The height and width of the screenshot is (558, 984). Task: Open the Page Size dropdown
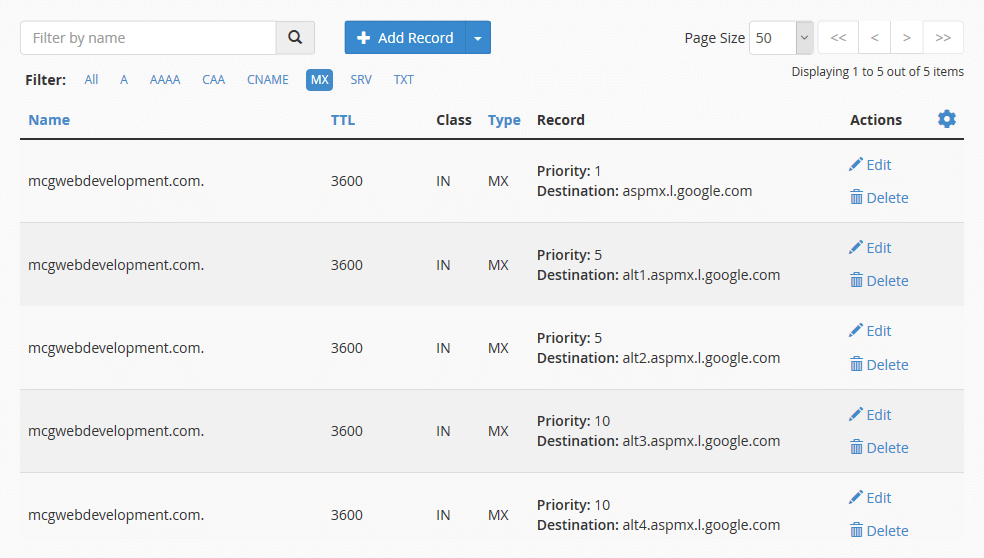pos(781,38)
